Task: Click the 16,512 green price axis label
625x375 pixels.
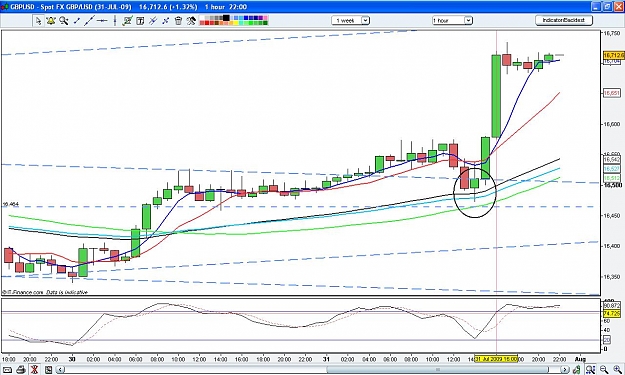Action: [611, 178]
